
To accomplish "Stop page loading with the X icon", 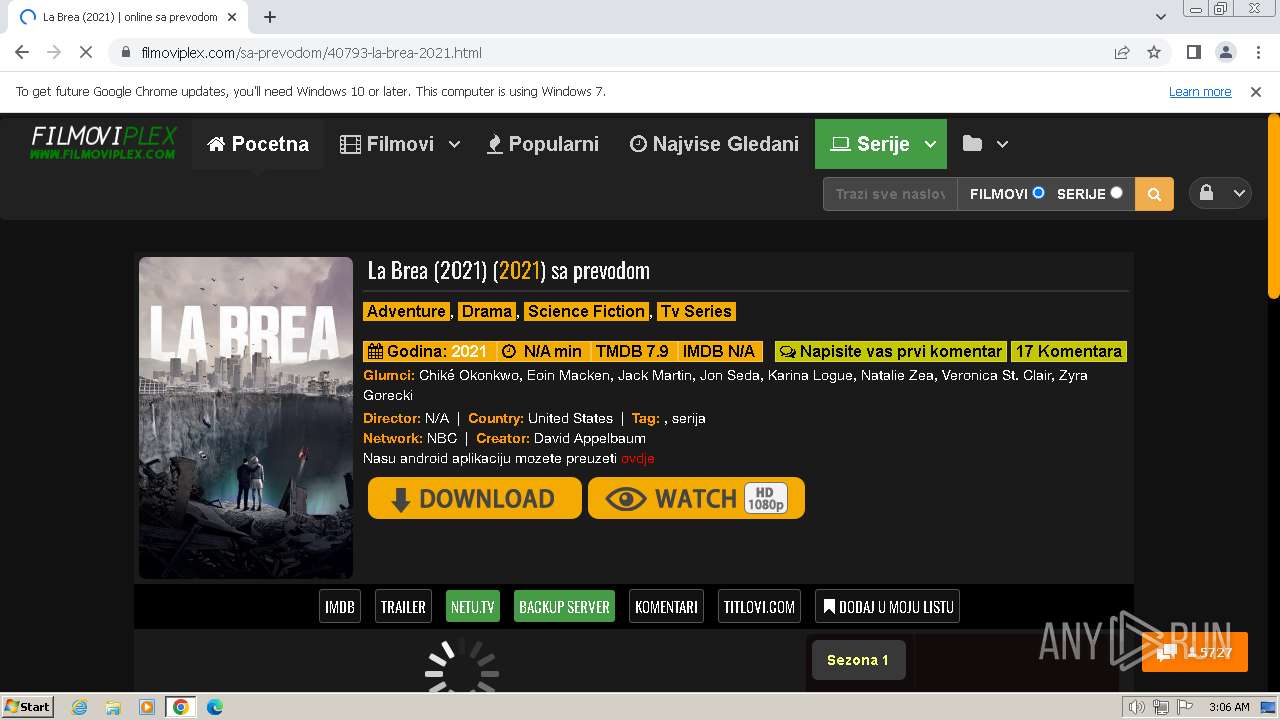I will (x=86, y=52).
